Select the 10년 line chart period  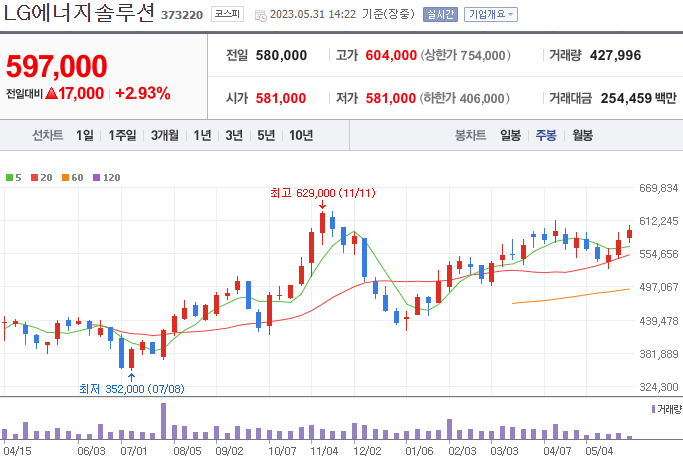pyautogui.click(x=301, y=136)
